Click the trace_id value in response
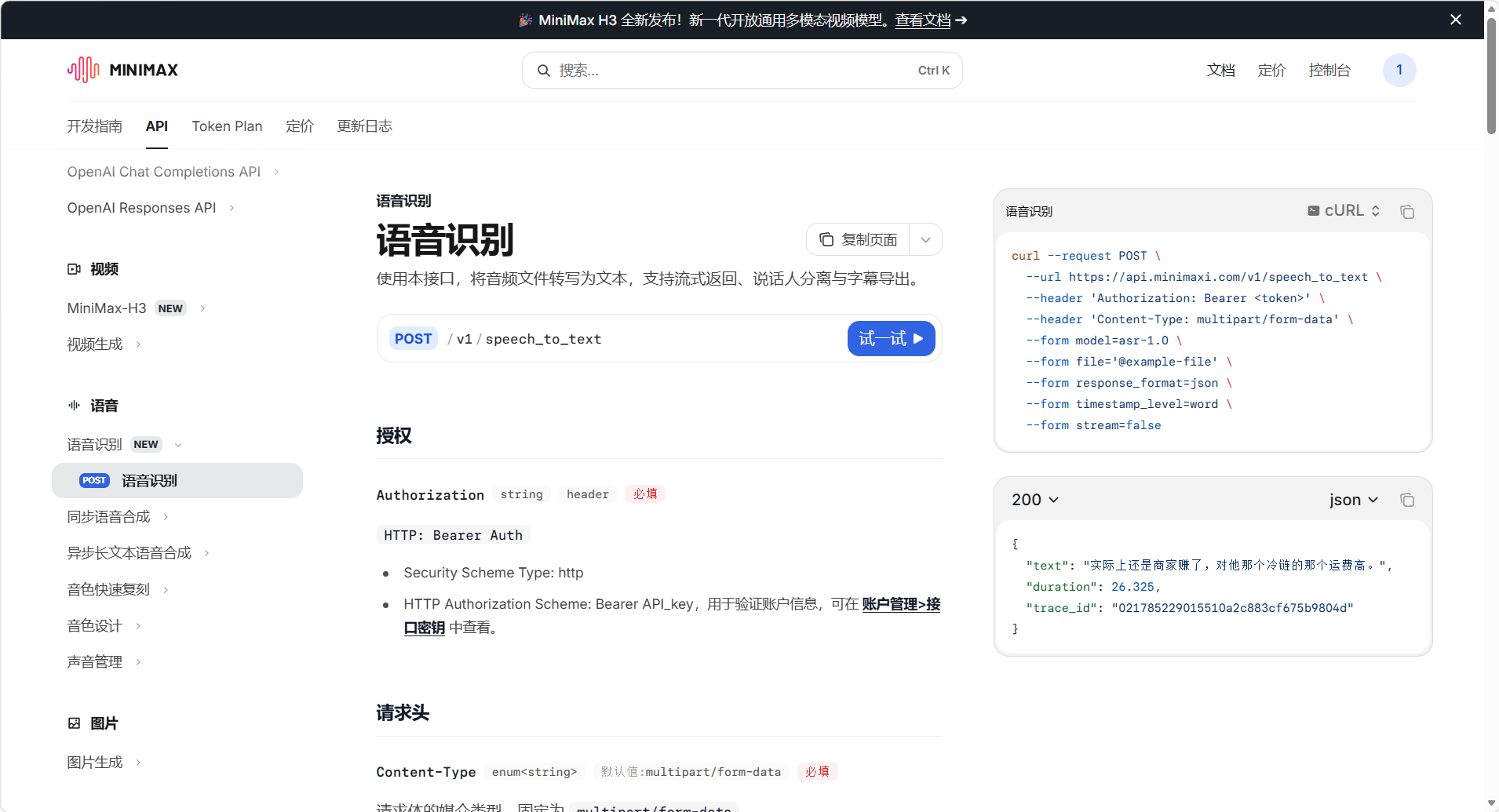 (x=1232, y=608)
